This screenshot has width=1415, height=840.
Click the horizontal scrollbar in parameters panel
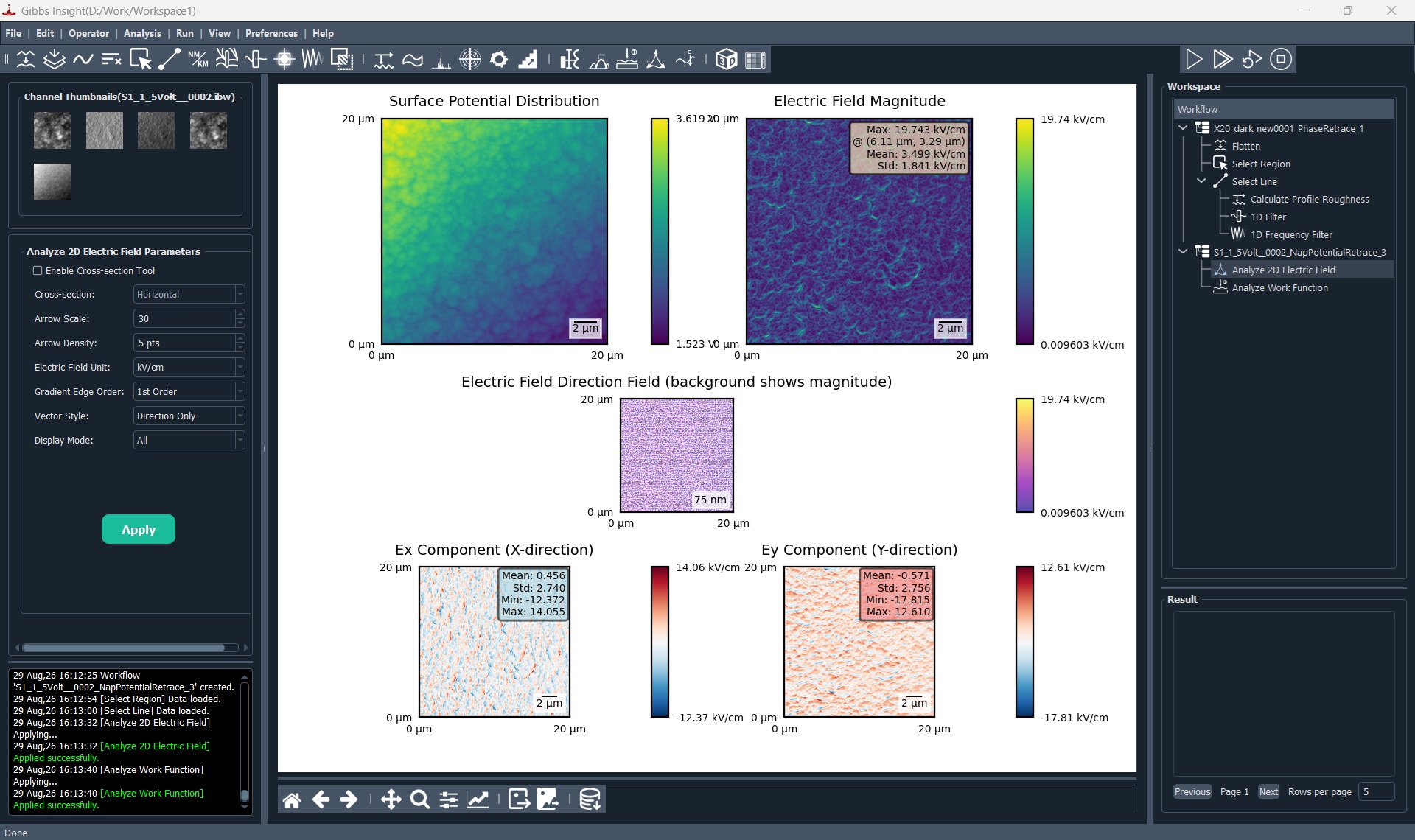[x=124, y=648]
